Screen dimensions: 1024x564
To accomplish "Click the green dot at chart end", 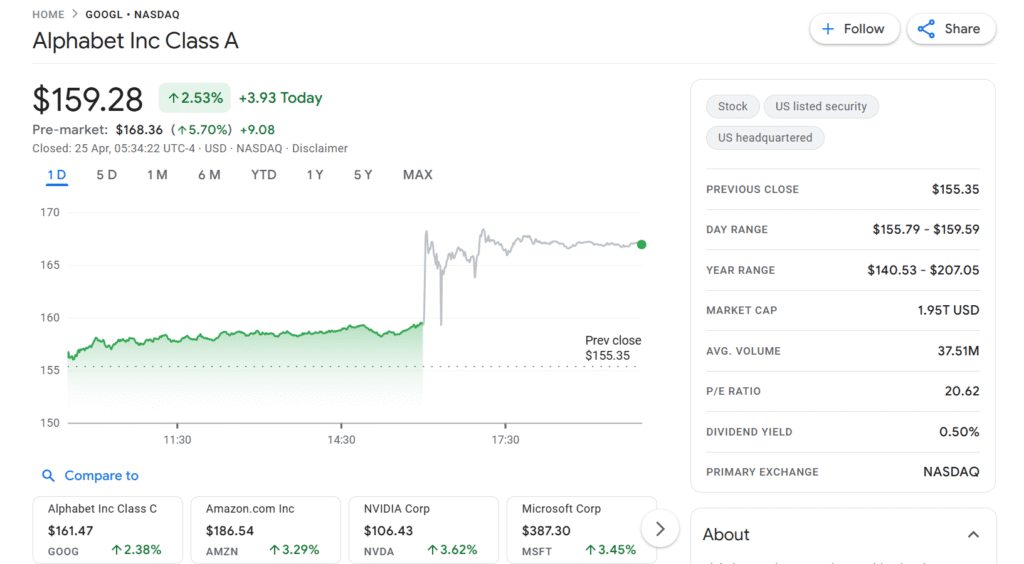I will point(641,244).
